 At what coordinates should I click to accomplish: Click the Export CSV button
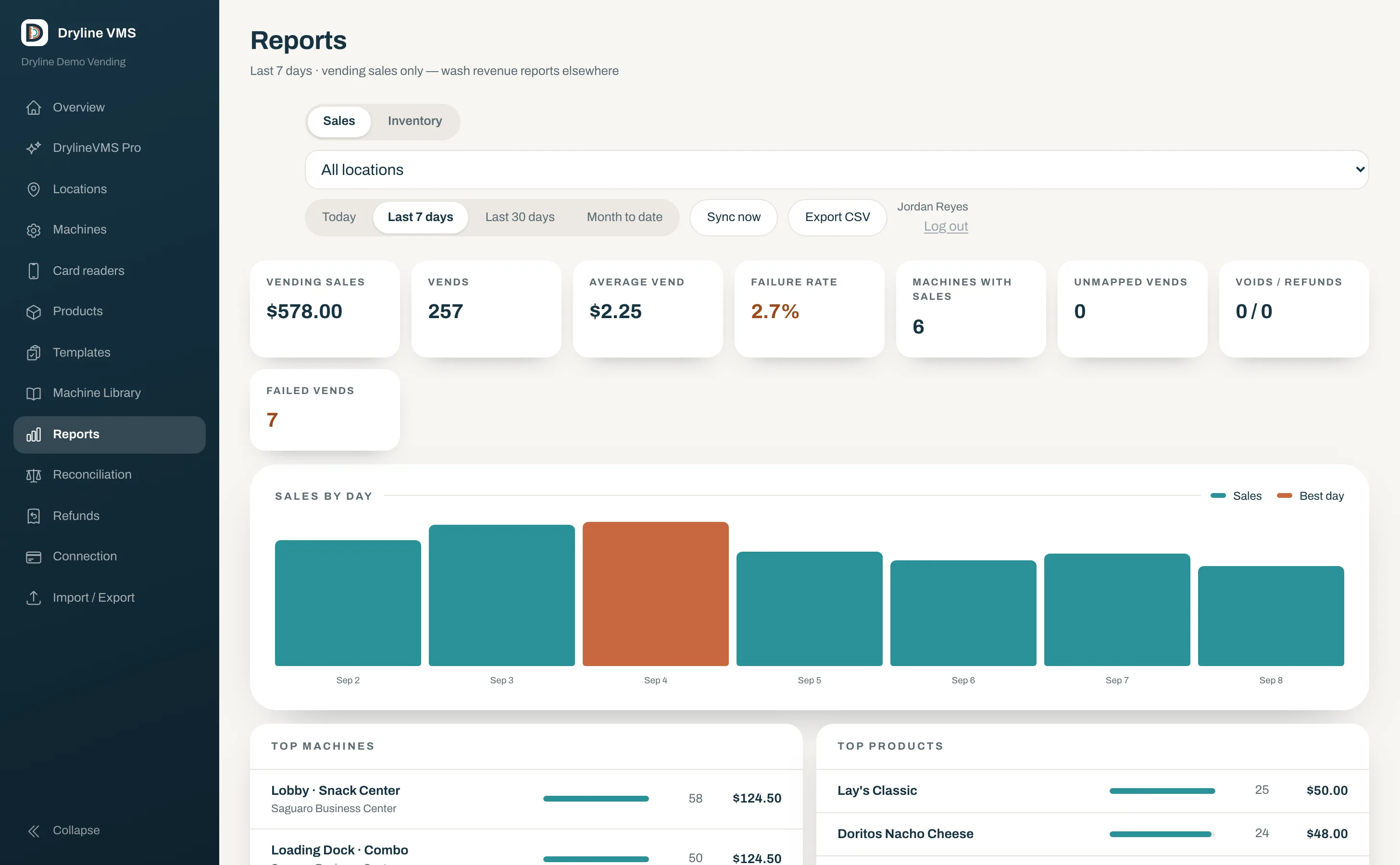click(x=837, y=217)
